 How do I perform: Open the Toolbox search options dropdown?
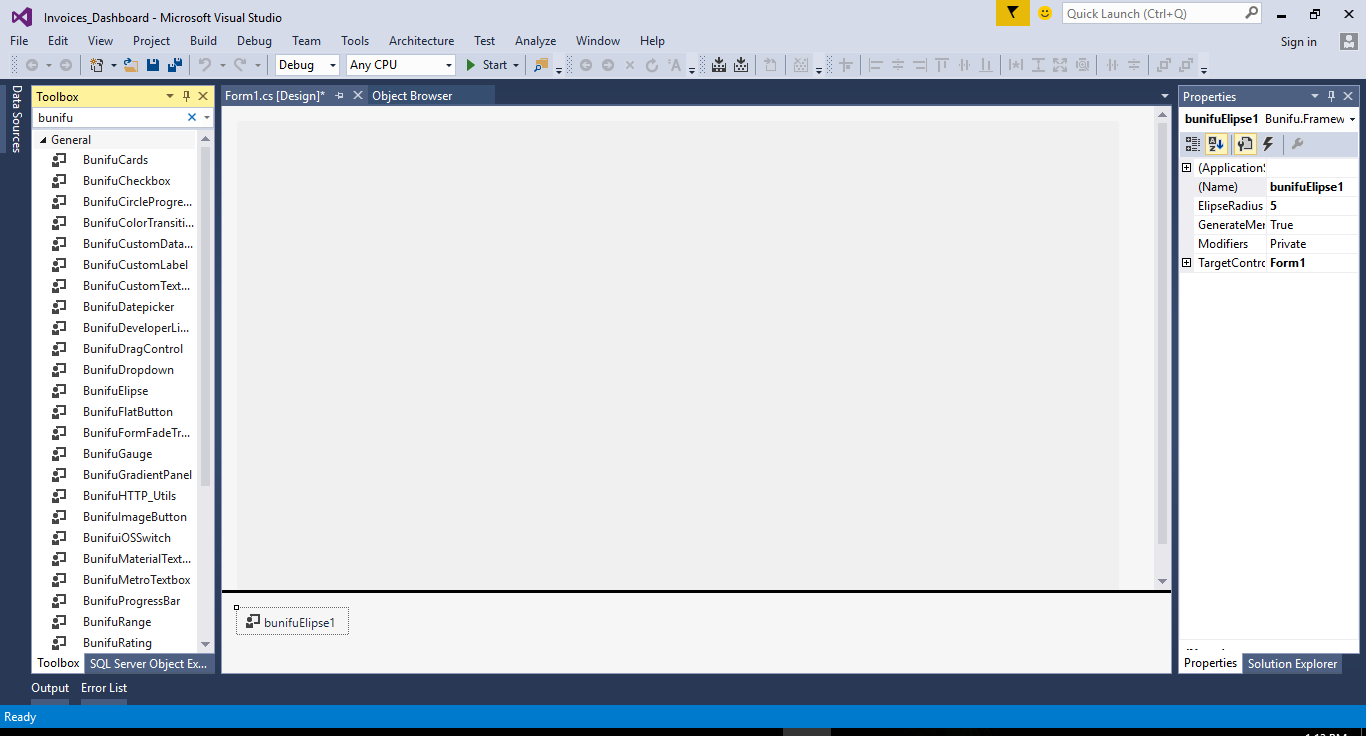(x=207, y=118)
